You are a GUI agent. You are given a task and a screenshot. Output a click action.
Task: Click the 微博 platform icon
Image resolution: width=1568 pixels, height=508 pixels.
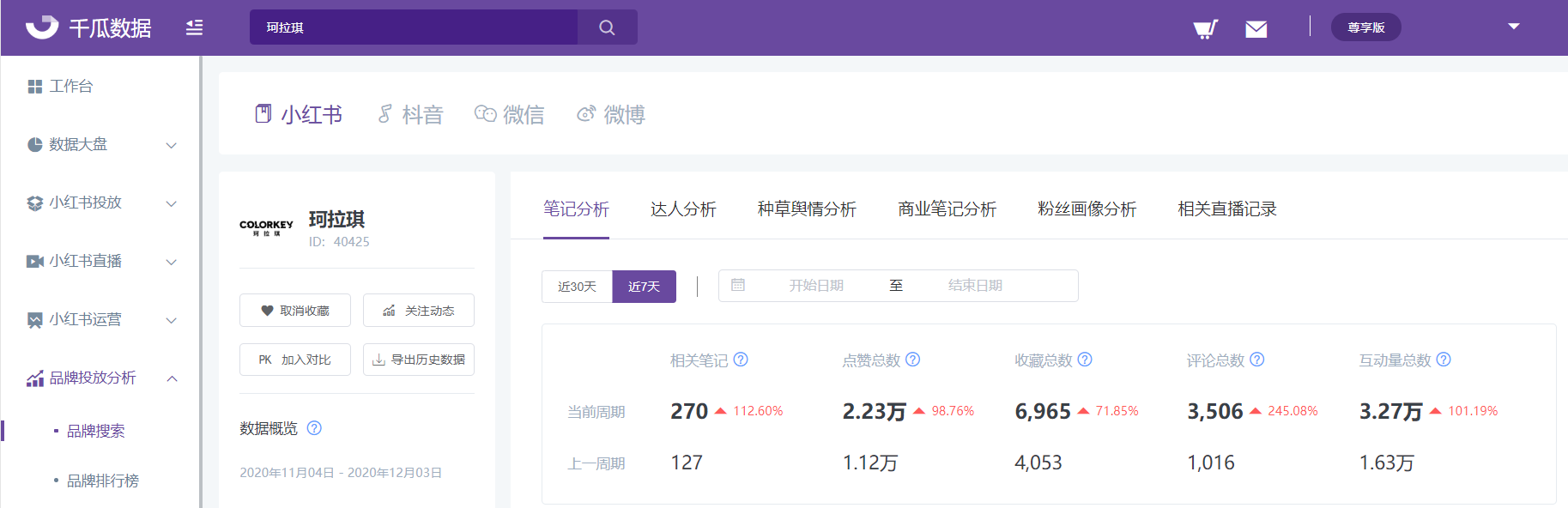point(586,114)
